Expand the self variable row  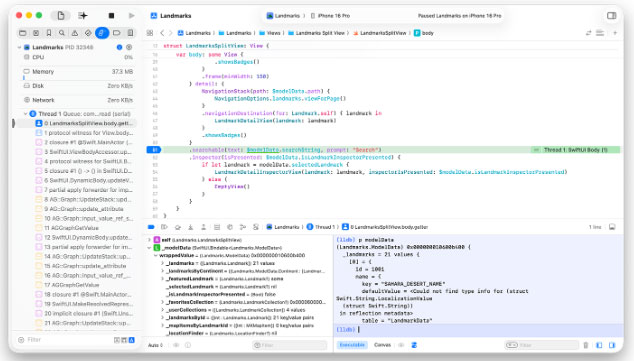[149, 240]
